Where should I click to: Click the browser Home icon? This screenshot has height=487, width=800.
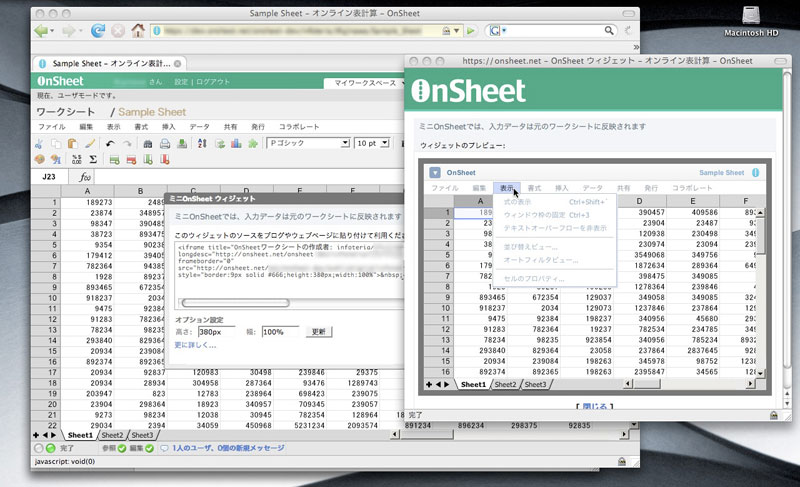tap(138, 31)
